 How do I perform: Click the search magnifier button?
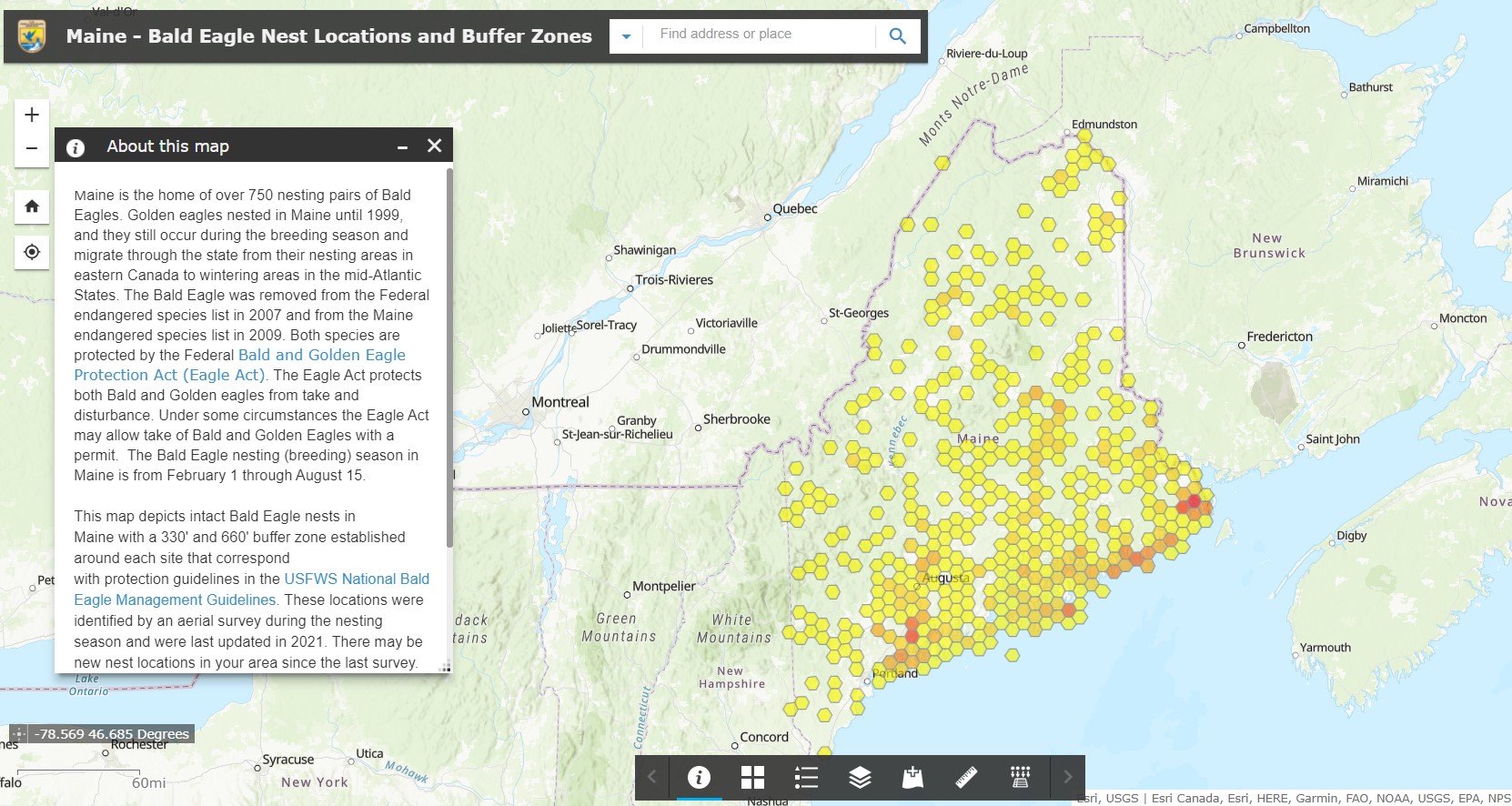pos(898,36)
